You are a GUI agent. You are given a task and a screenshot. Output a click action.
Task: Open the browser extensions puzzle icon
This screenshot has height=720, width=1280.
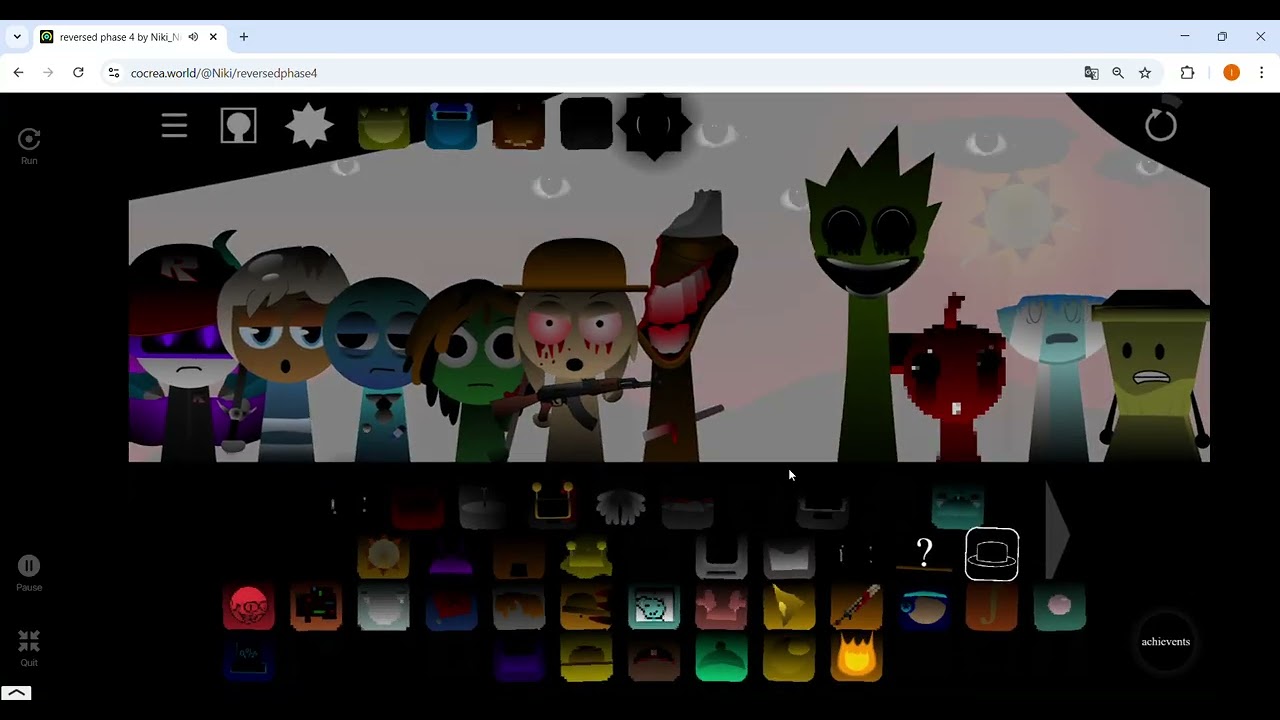[x=1188, y=73]
